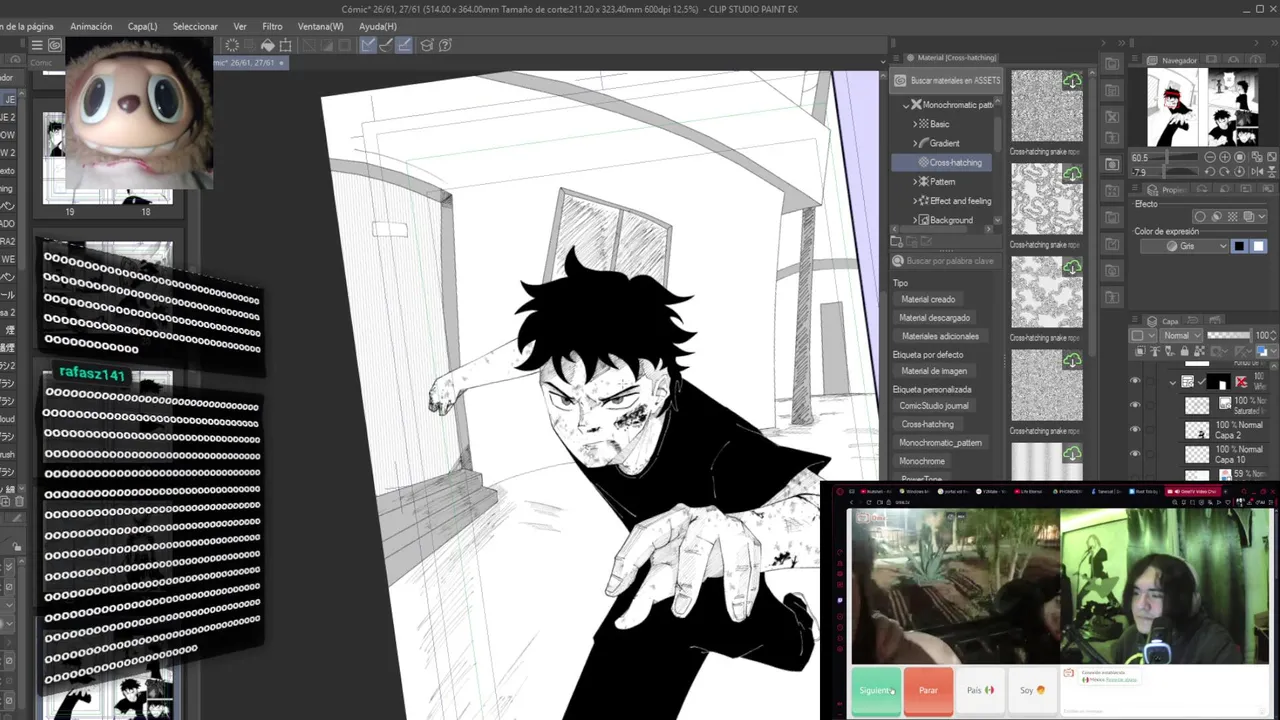Collapse the Monochromatic pattern tree node

(x=907, y=105)
